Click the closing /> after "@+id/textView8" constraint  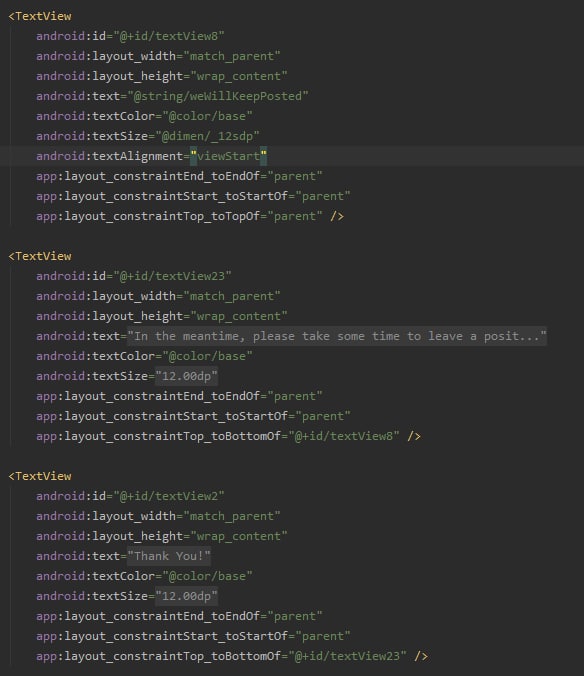tap(414, 436)
